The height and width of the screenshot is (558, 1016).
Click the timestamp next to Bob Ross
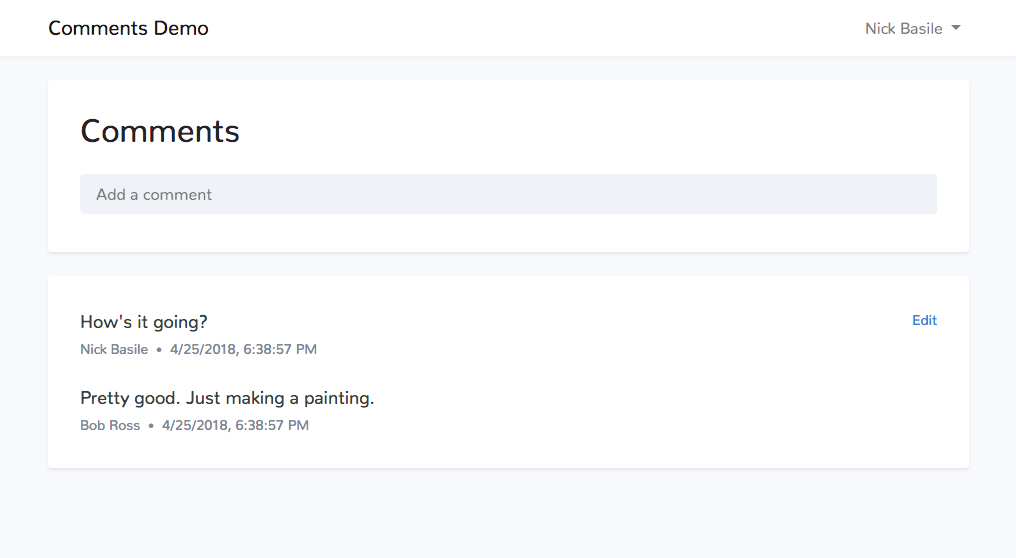(235, 425)
